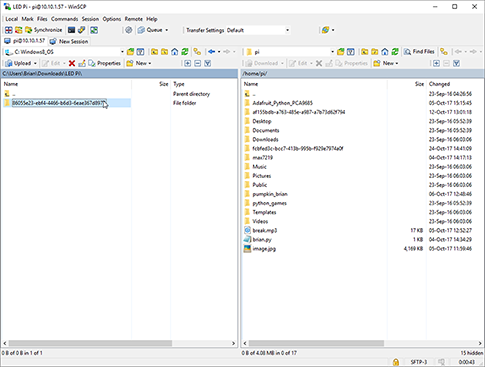Click the remote open directory icon

[341, 52]
